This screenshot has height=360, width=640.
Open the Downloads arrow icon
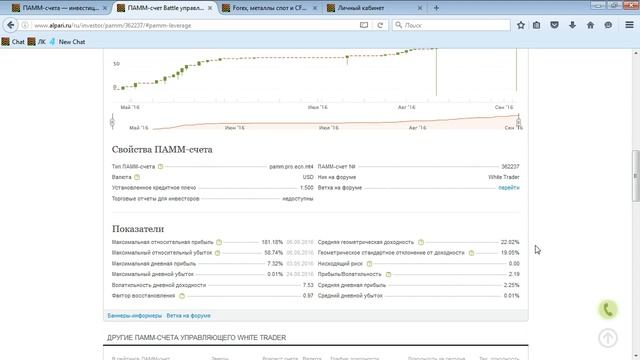572,25
